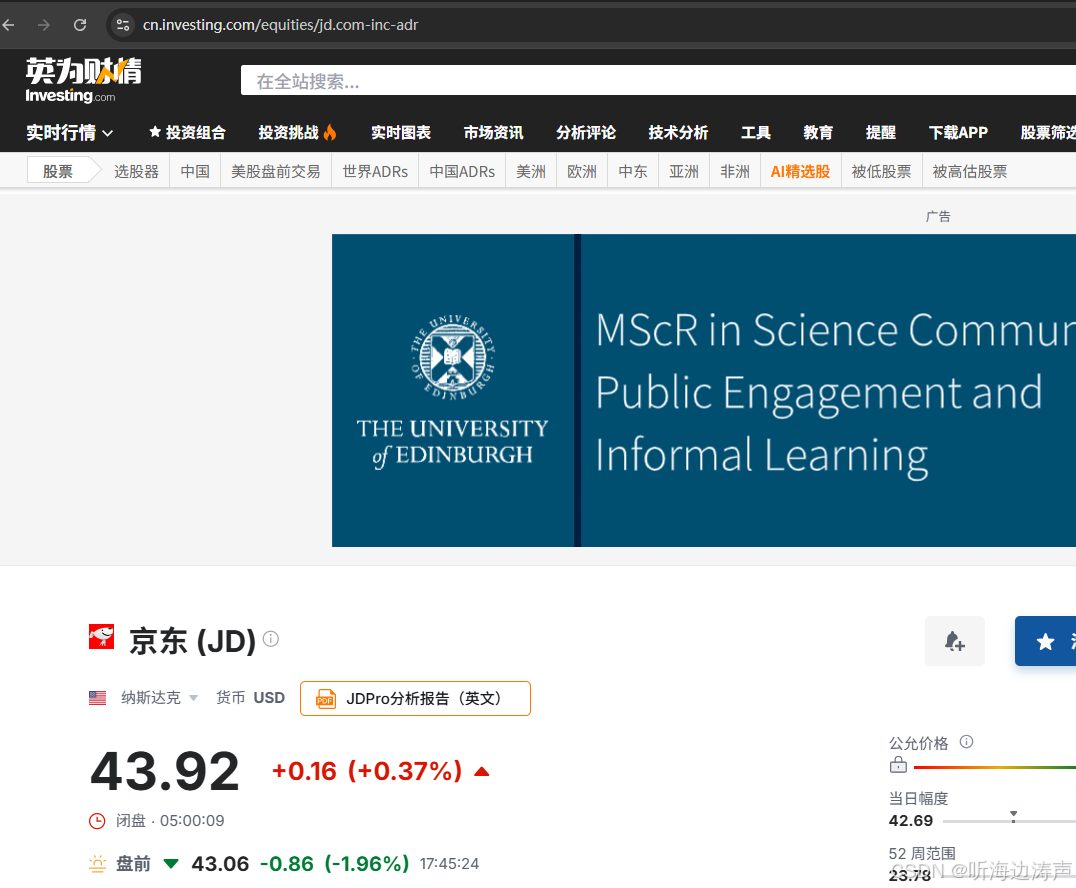This screenshot has width=1076, height=888.
Task: Open 被低股票 sub-navigation link
Action: click(x=881, y=172)
